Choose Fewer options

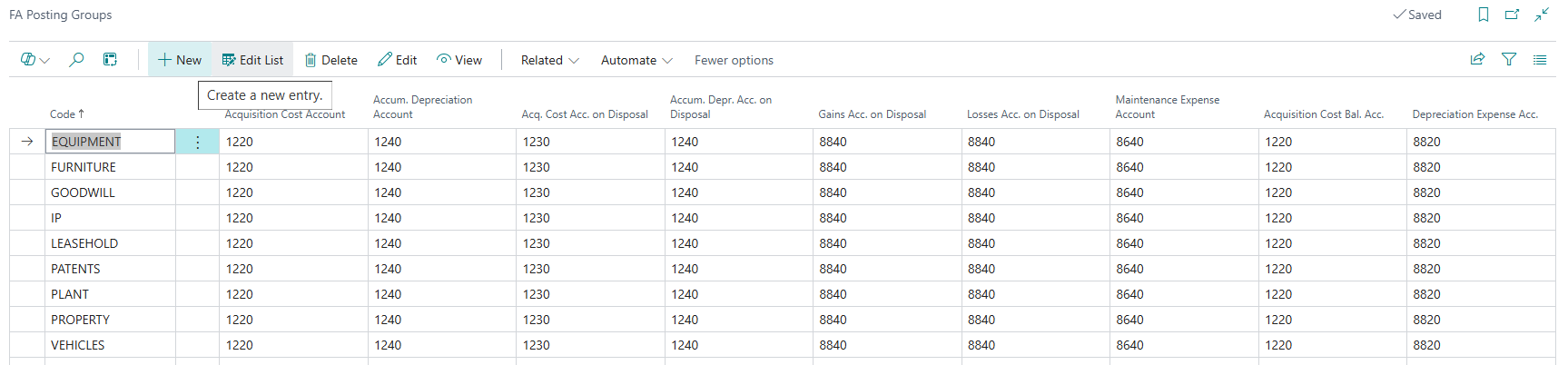(734, 60)
